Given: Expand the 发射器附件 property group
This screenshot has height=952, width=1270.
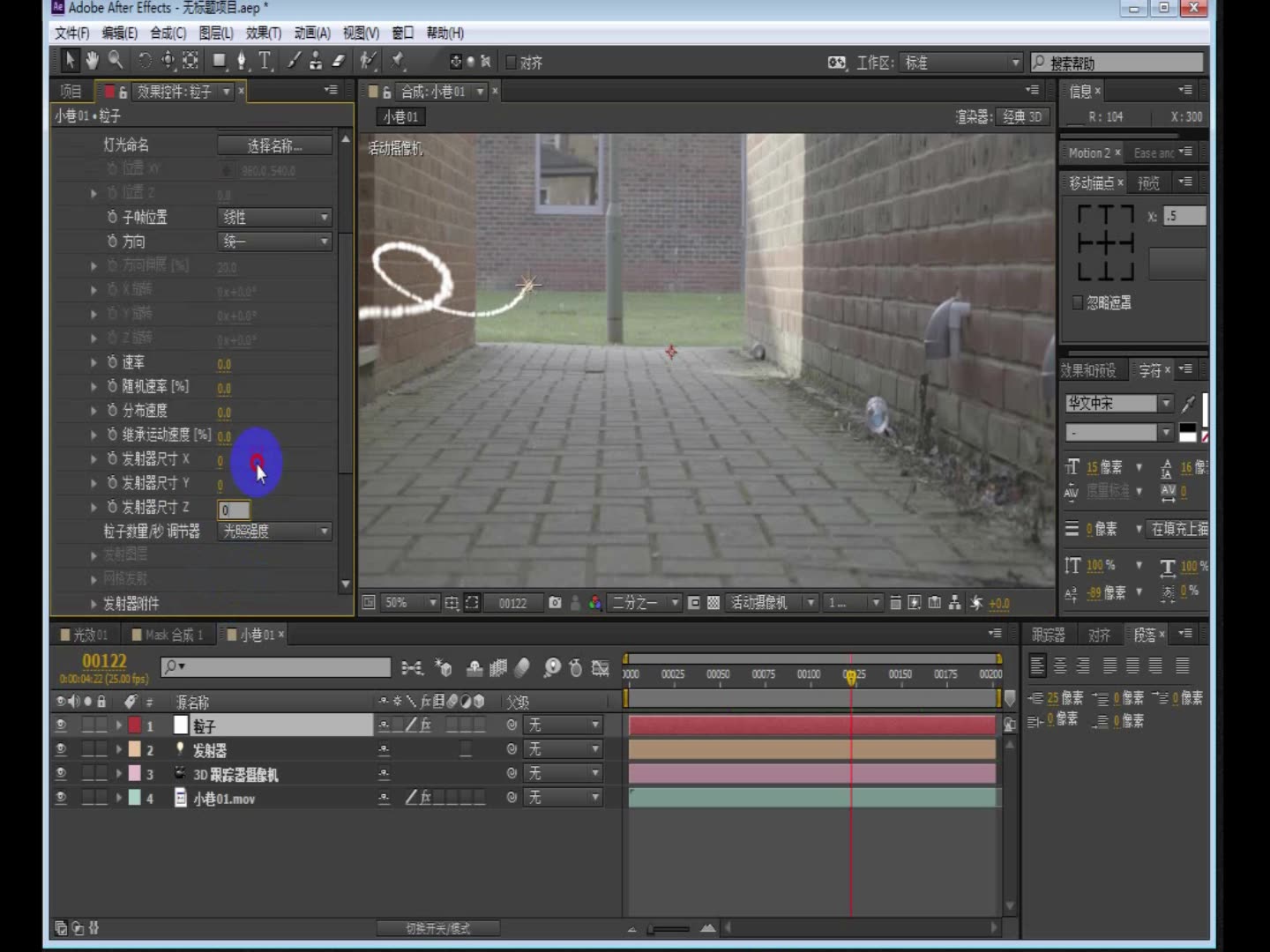Looking at the screenshot, I should [94, 604].
